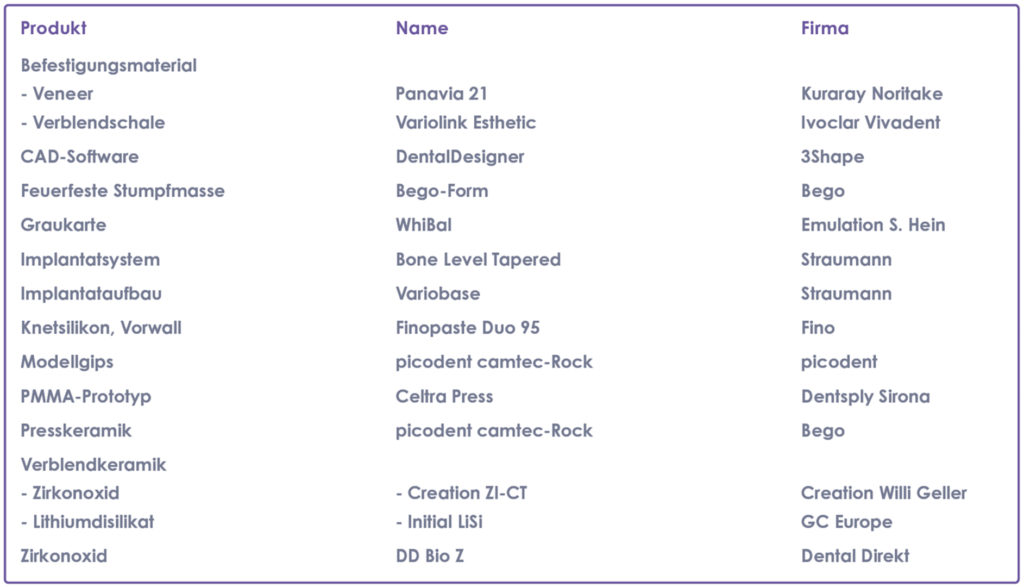
Task: Click the Firma column header
Action: (825, 28)
